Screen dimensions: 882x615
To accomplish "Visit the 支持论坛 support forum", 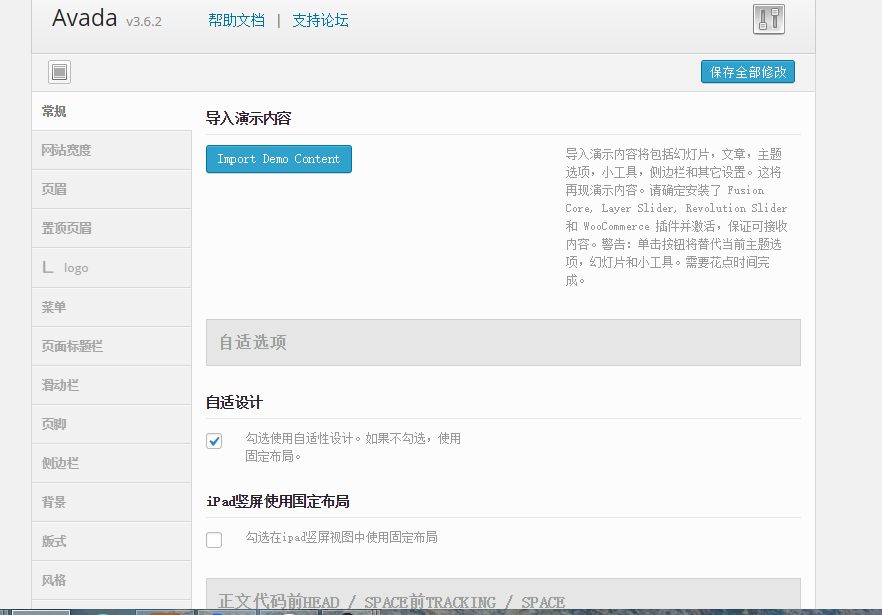I will (x=320, y=20).
